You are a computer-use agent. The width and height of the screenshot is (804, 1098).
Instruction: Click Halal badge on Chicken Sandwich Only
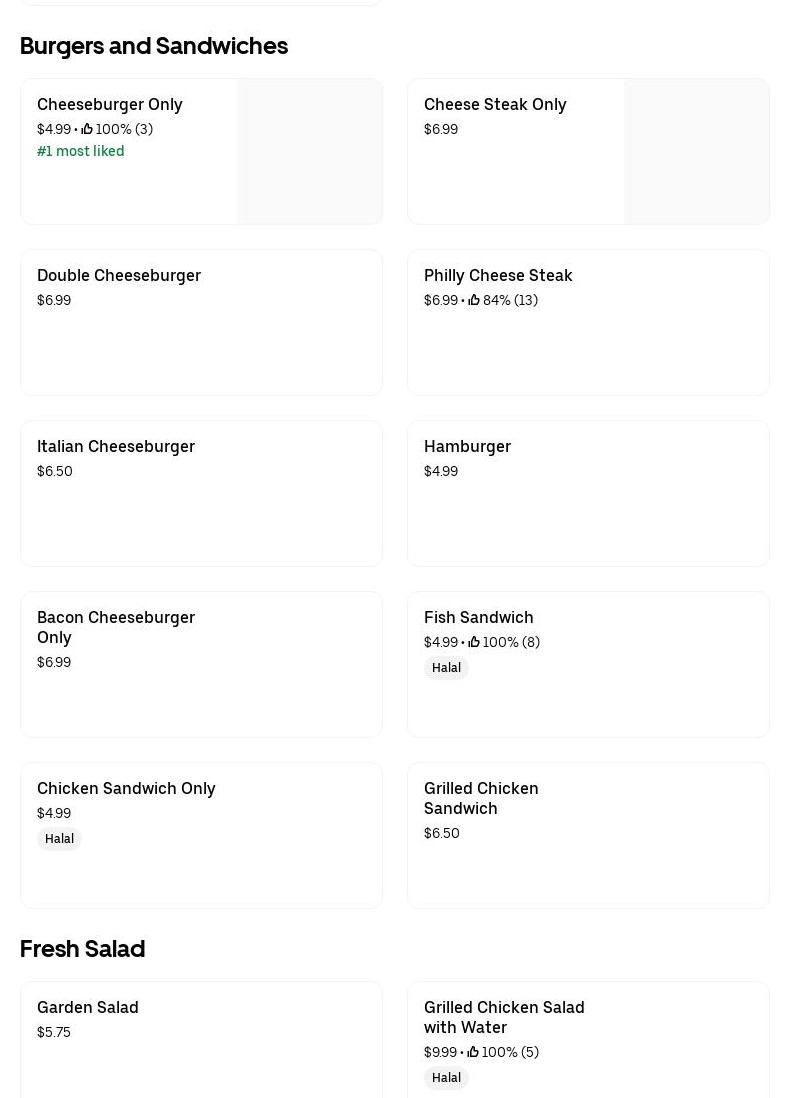[x=59, y=839]
